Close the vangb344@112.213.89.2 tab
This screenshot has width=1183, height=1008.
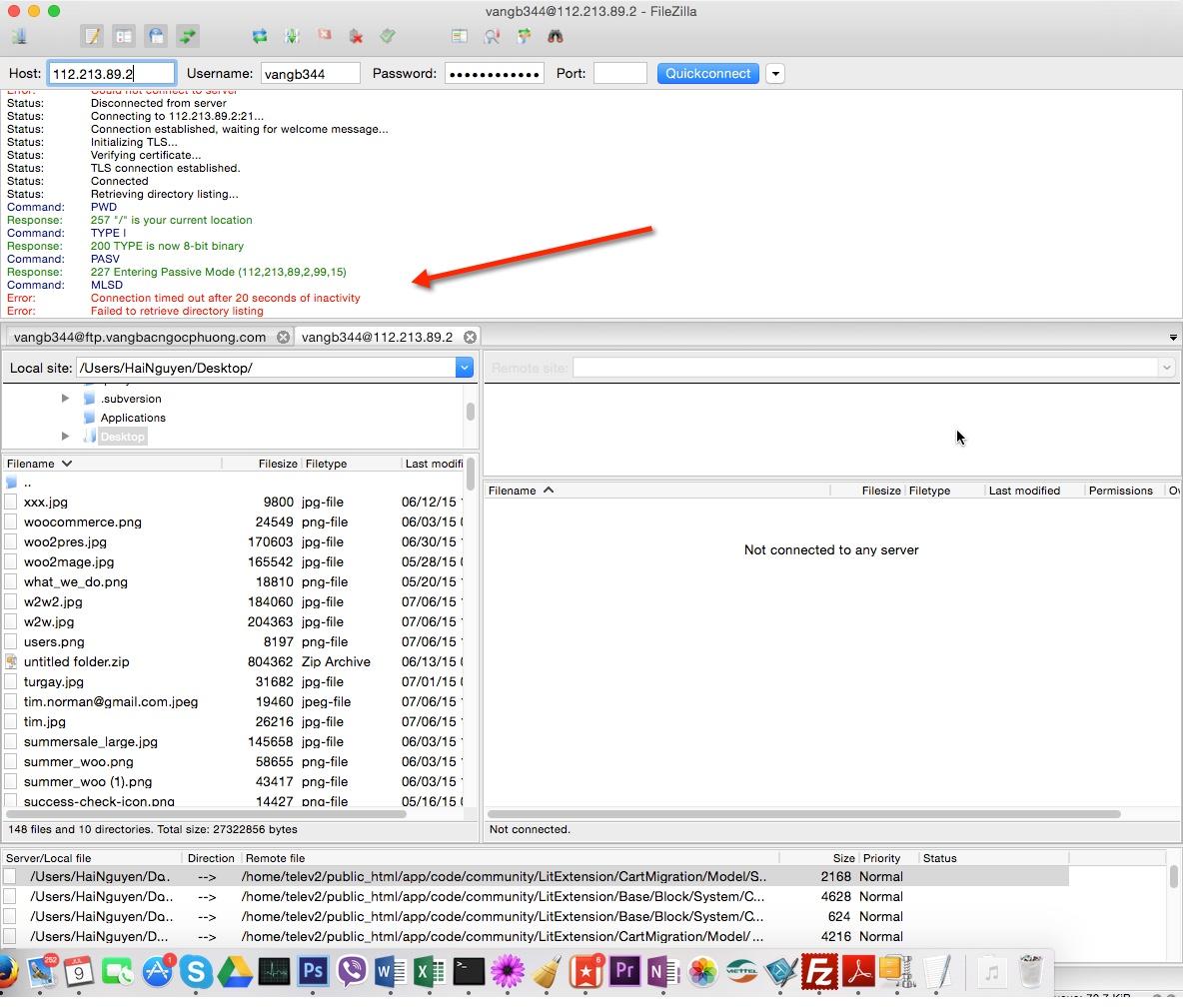(x=470, y=338)
